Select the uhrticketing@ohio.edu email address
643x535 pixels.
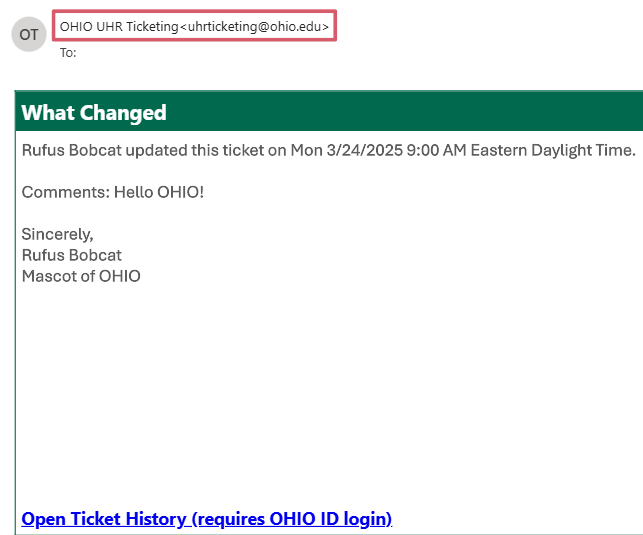click(x=254, y=27)
